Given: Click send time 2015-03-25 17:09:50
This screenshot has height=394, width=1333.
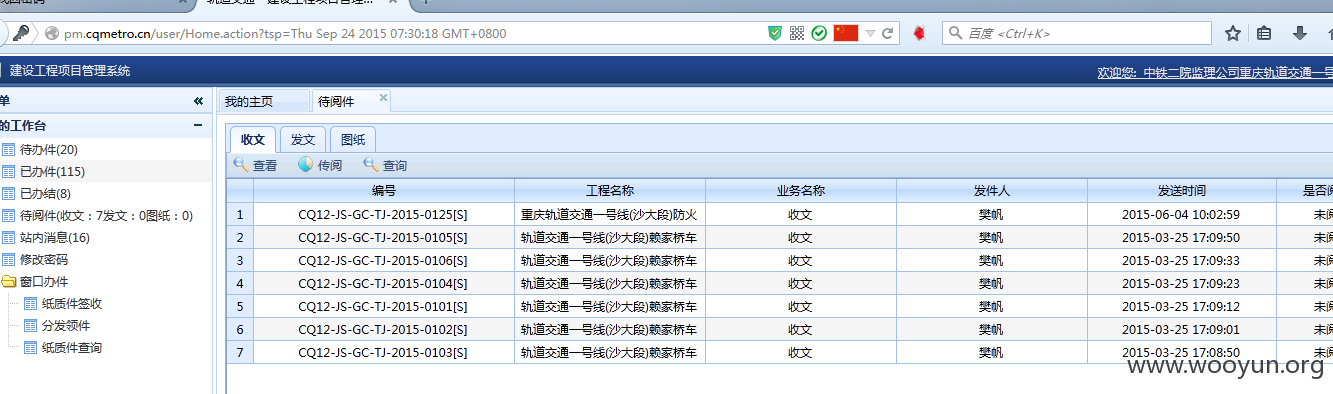Looking at the screenshot, I should [x=1181, y=237].
